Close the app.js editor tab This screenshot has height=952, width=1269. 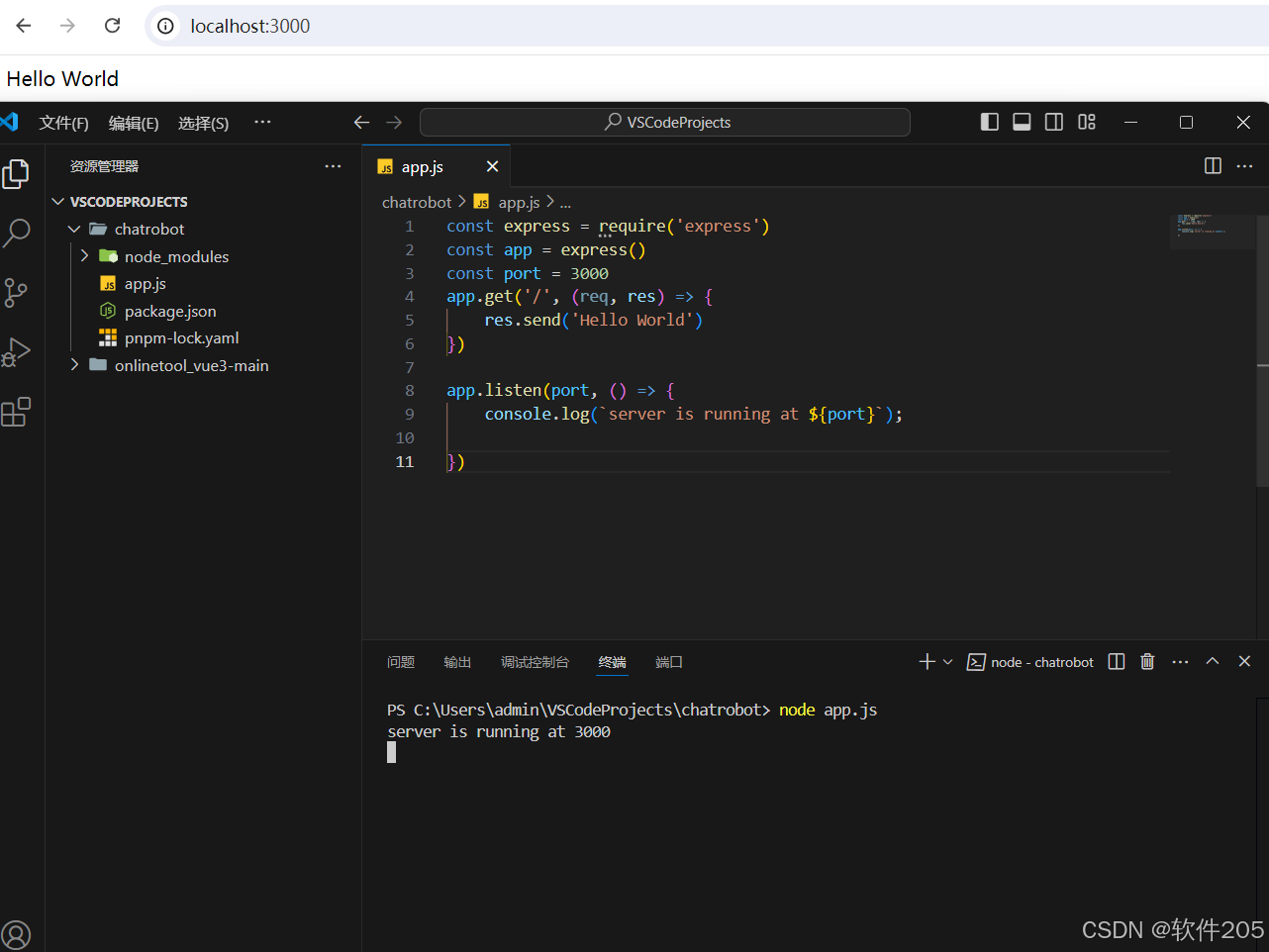tap(492, 166)
